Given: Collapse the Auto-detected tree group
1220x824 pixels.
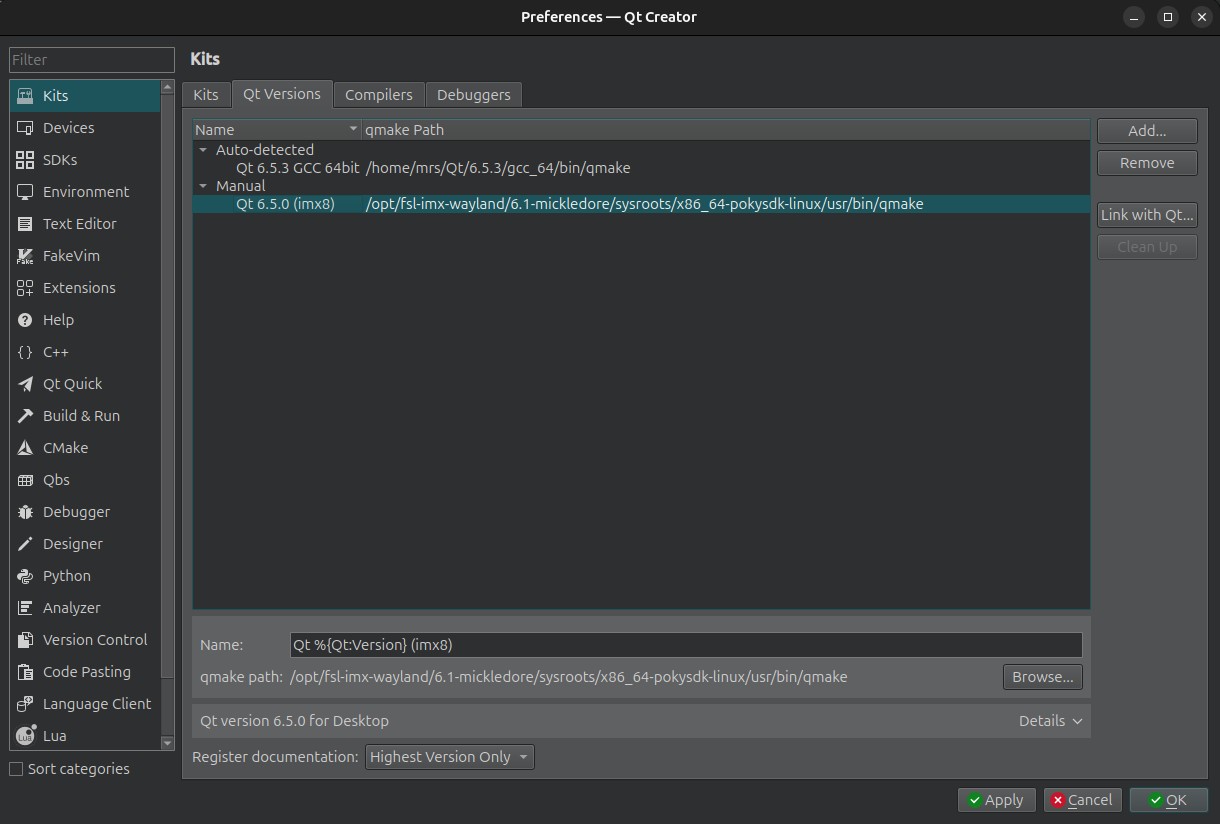Looking at the screenshot, I should 203,150.
